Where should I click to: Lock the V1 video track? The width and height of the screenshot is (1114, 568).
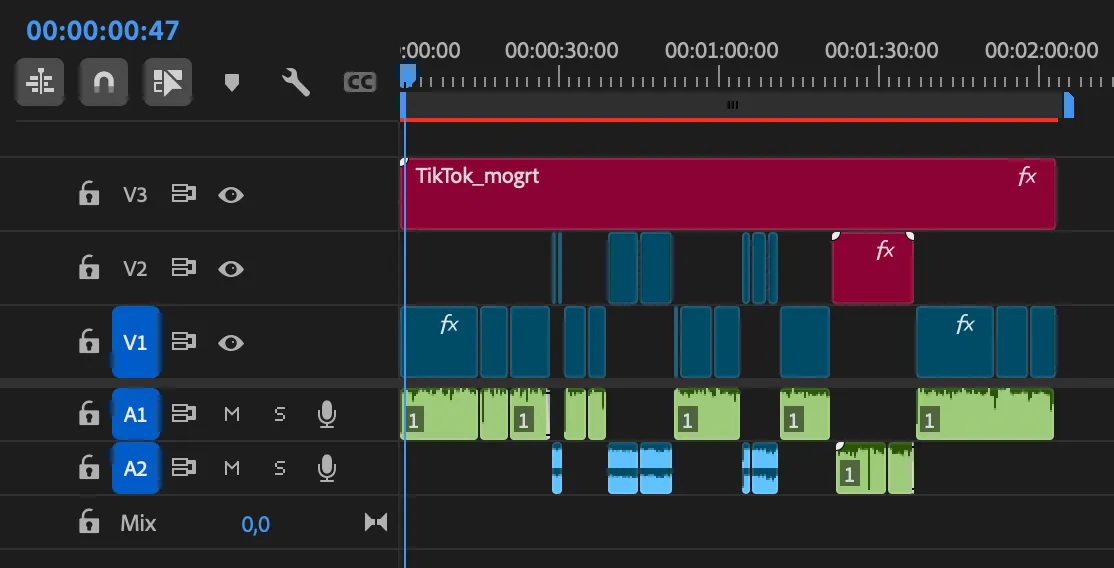89,342
